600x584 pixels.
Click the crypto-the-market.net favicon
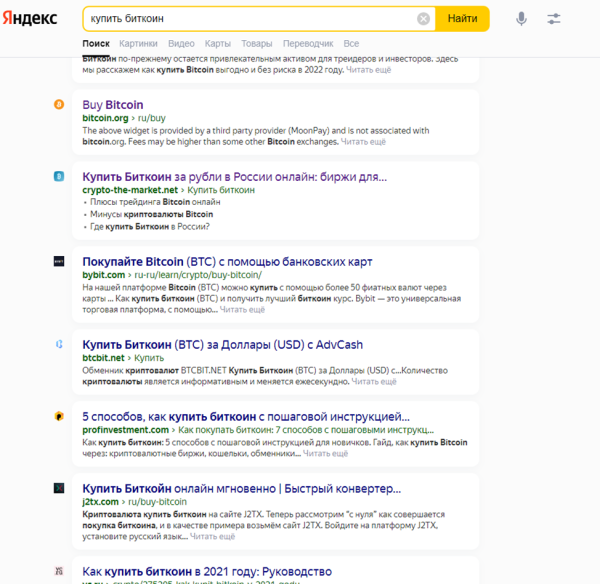click(59, 177)
